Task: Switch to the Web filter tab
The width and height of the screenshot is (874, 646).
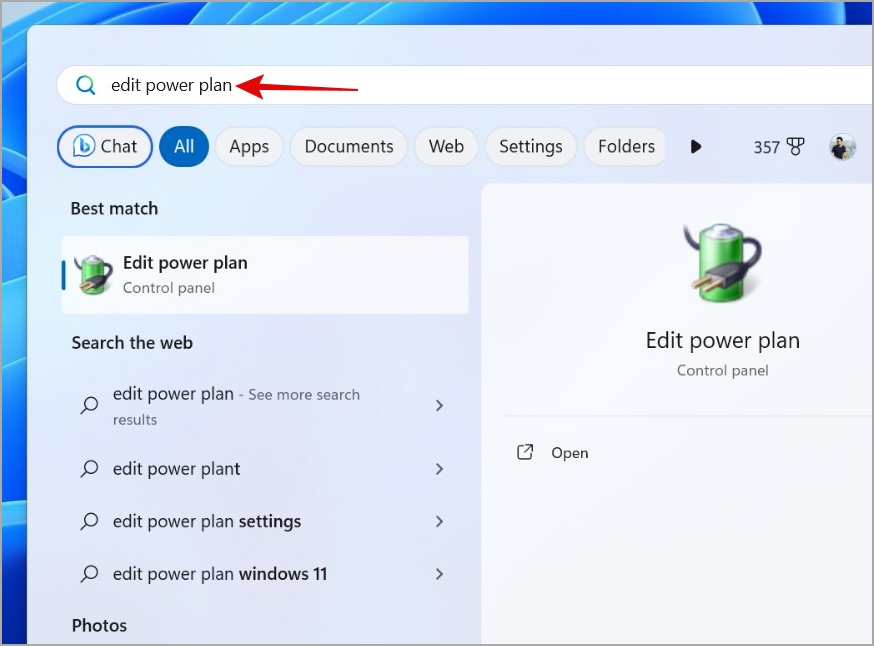Action: 446,147
